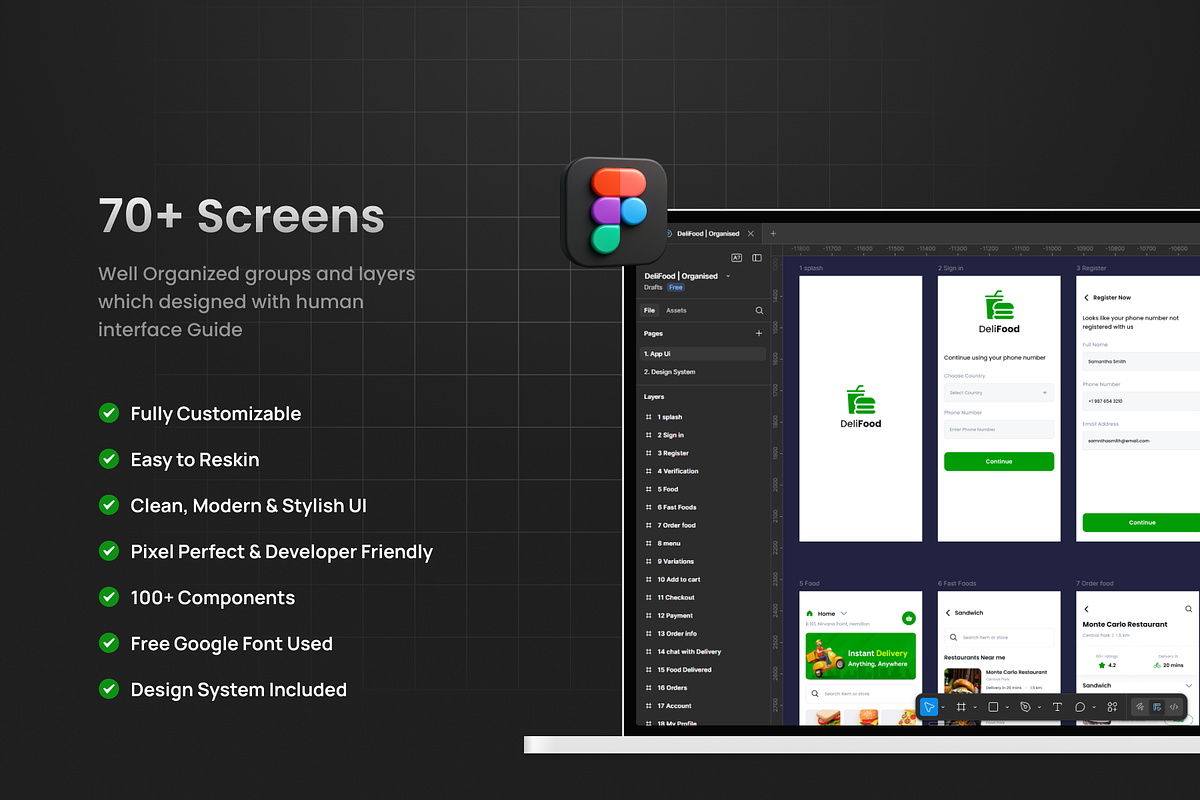Click the A? icon above the file name

point(737,258)
